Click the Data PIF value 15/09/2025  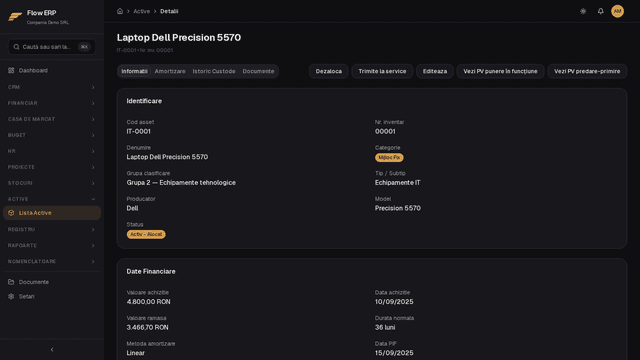[394, 353]
